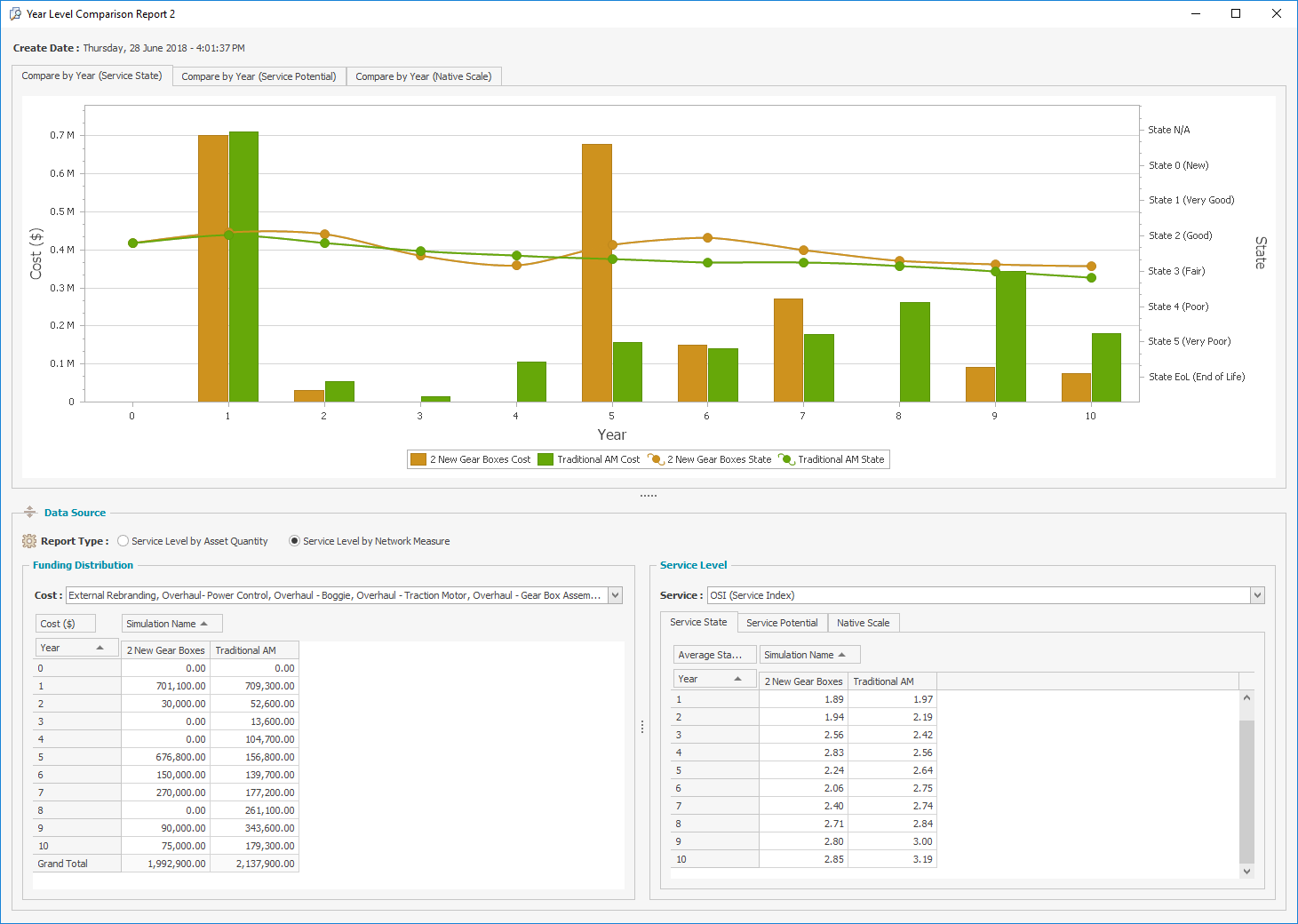The image size is (1298, 924).
Task: Maximize the Year Level Comparison Report window
Action: 1235,13
